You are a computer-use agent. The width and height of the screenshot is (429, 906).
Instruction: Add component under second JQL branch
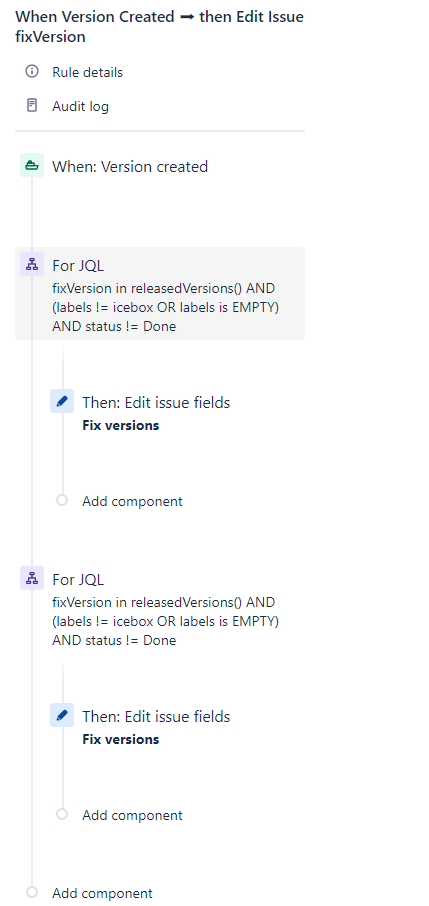[132, 815]
